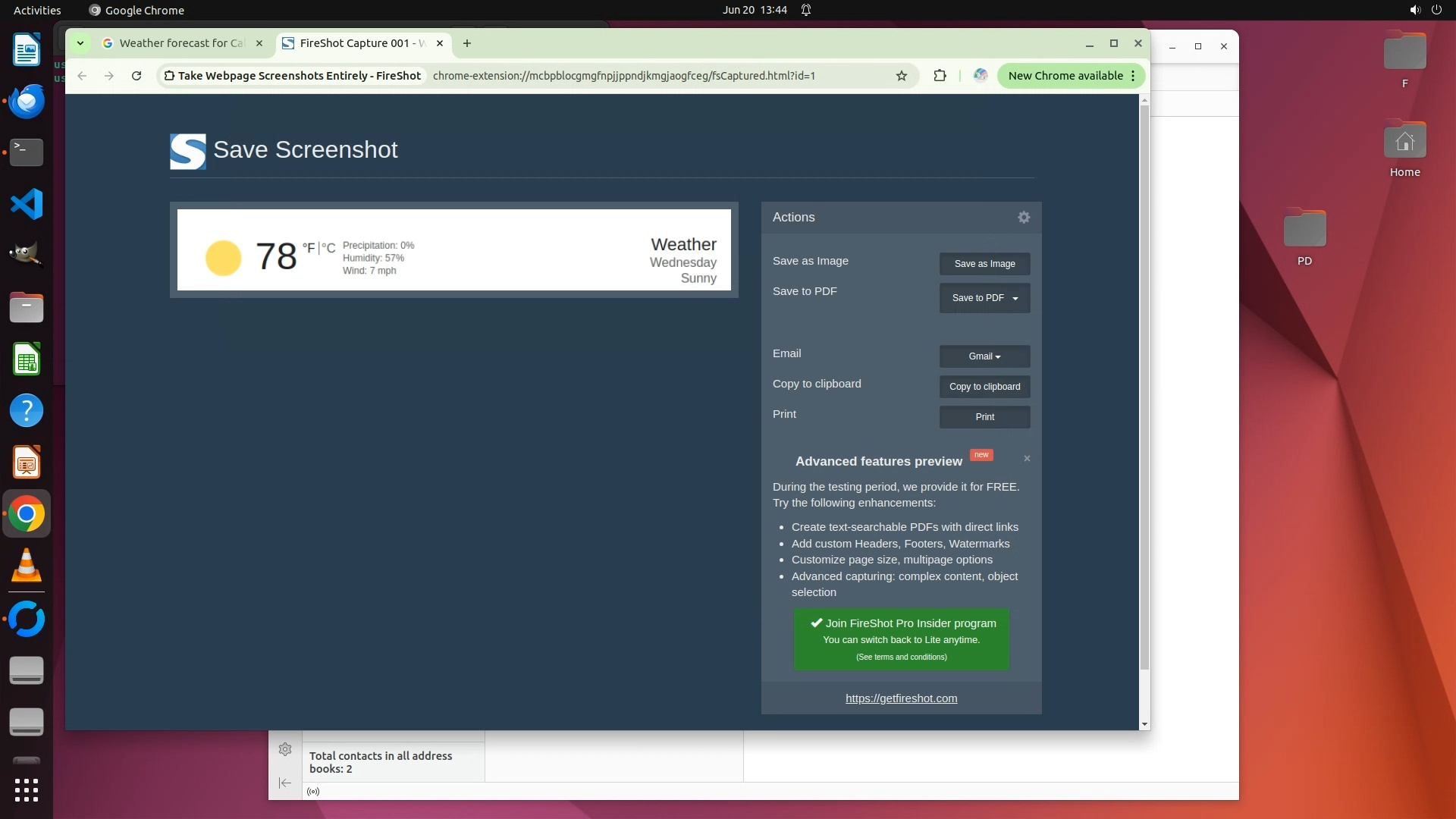Bookmark page with star icon
This screenshot has width=1456, height=819.
[902, 76]
